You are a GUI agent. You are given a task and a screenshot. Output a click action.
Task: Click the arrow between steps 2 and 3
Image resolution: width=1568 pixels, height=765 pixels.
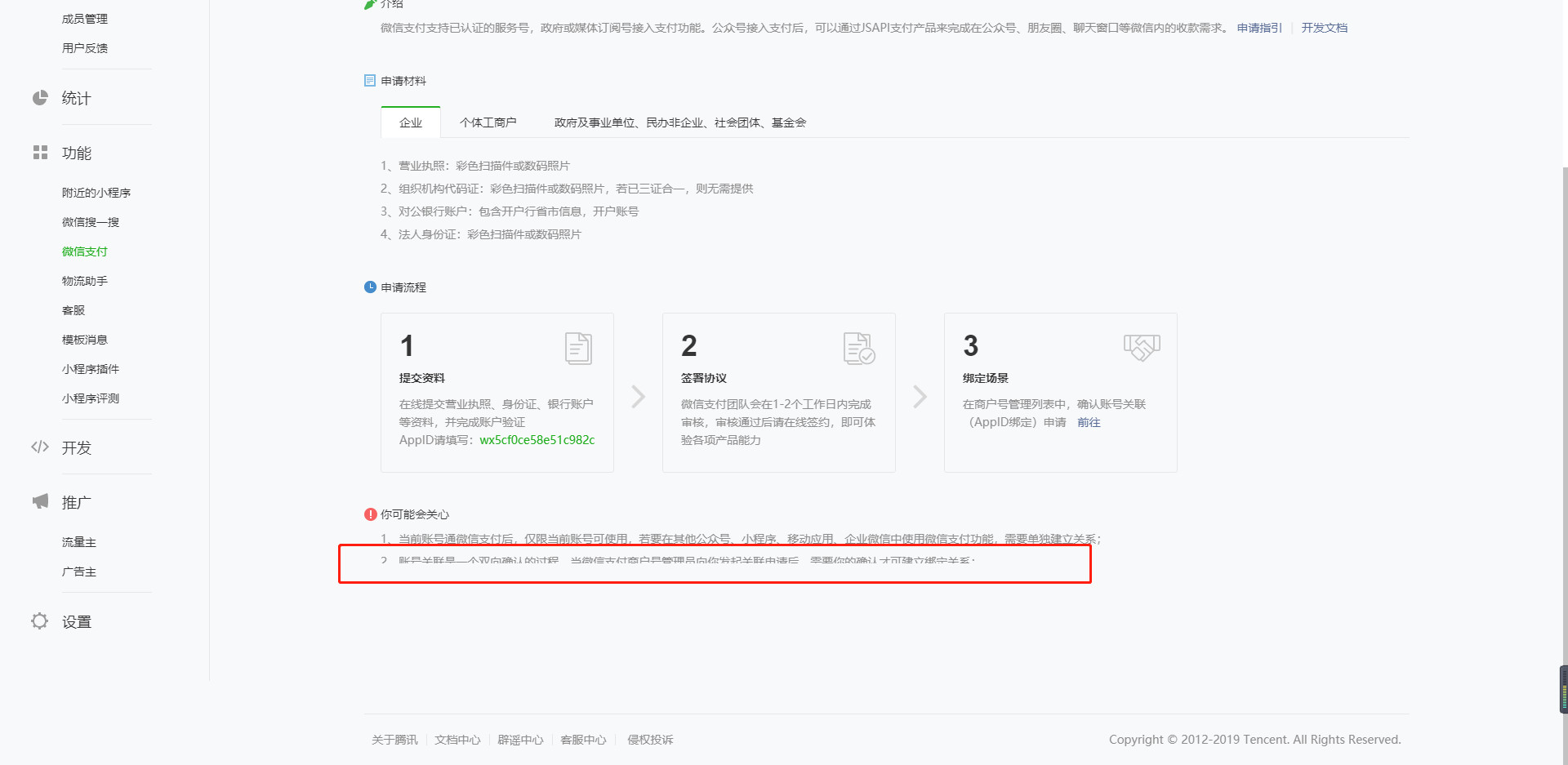(x=920, y=397)
